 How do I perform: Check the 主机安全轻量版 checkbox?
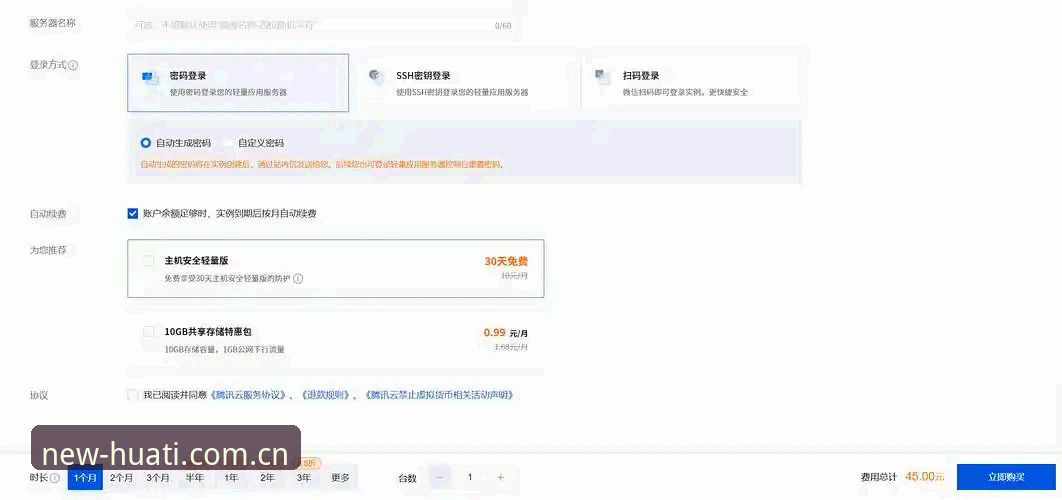pyautogui.click(x=148, y=260)
